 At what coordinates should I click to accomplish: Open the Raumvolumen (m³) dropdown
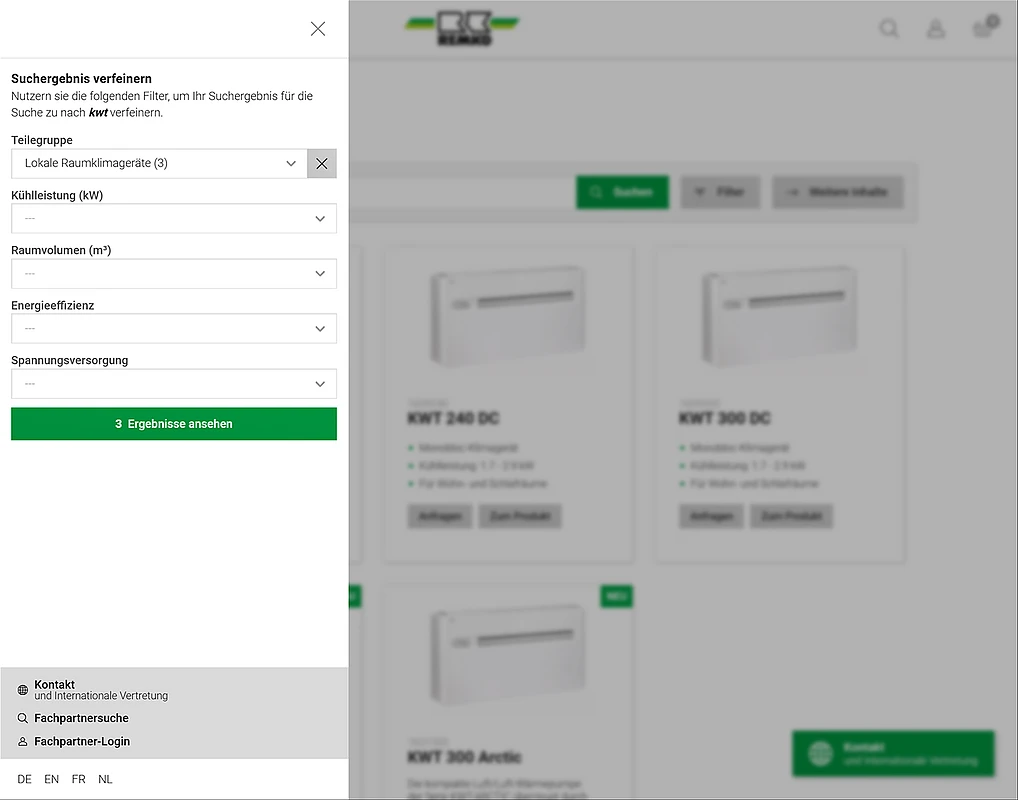coord(174,273)
